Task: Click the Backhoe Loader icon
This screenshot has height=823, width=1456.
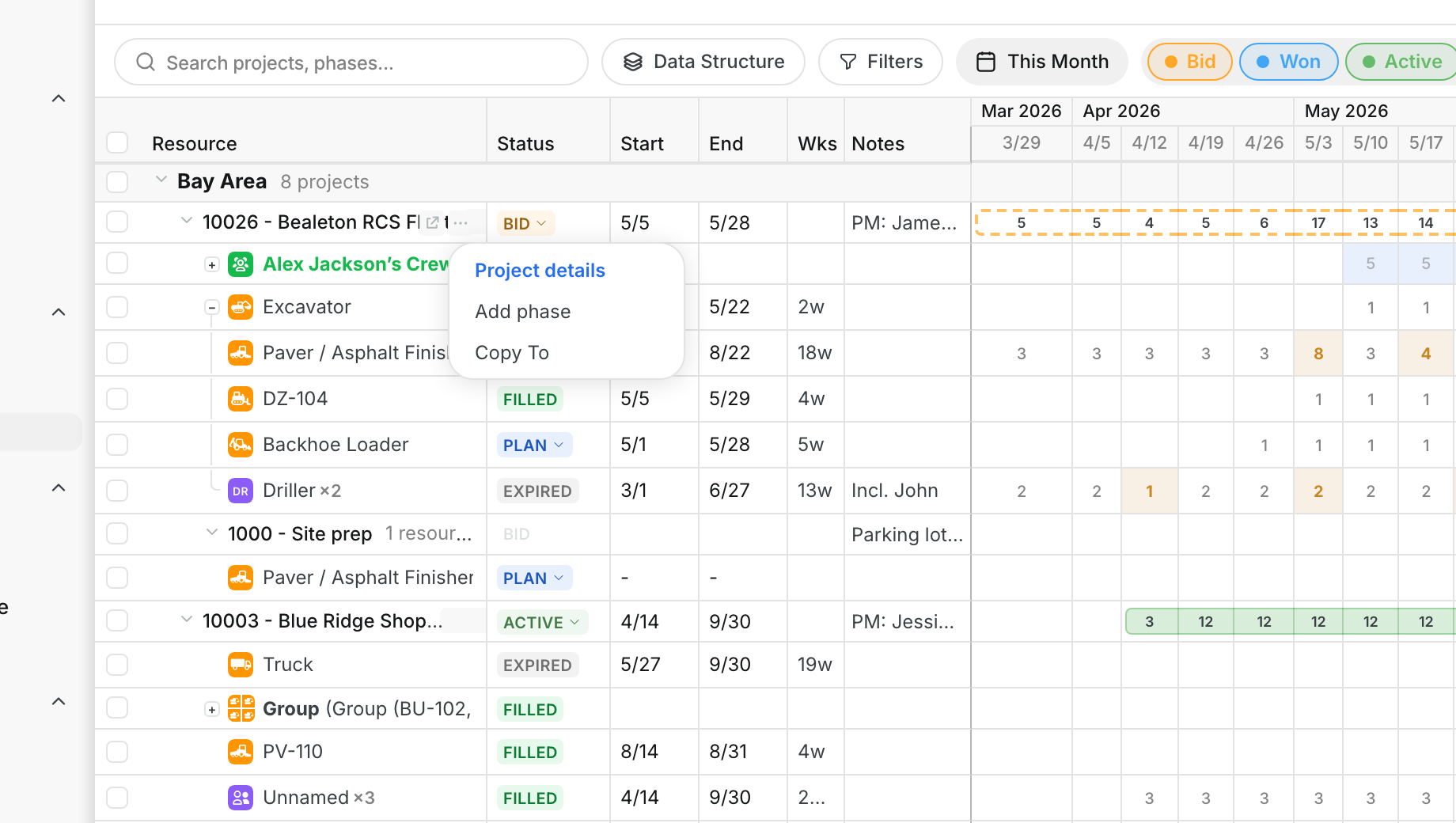Action: point(241,445)
